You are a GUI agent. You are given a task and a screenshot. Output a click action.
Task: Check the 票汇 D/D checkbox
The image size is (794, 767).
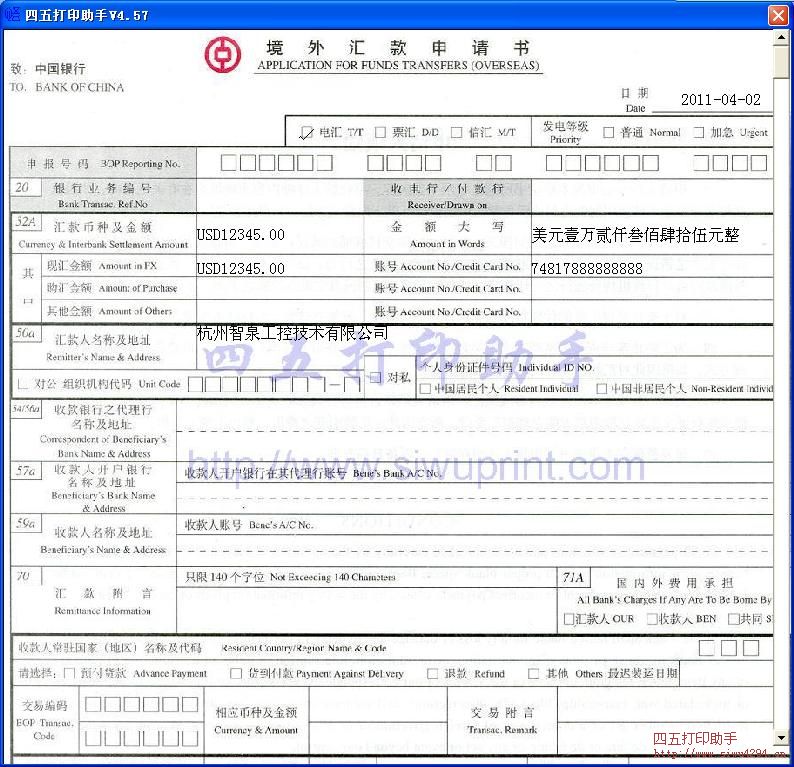pos(380,132)
